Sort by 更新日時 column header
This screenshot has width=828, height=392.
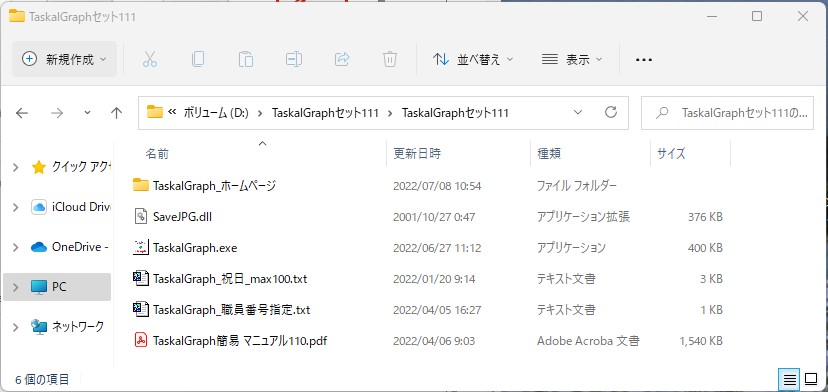coord(417,154)
